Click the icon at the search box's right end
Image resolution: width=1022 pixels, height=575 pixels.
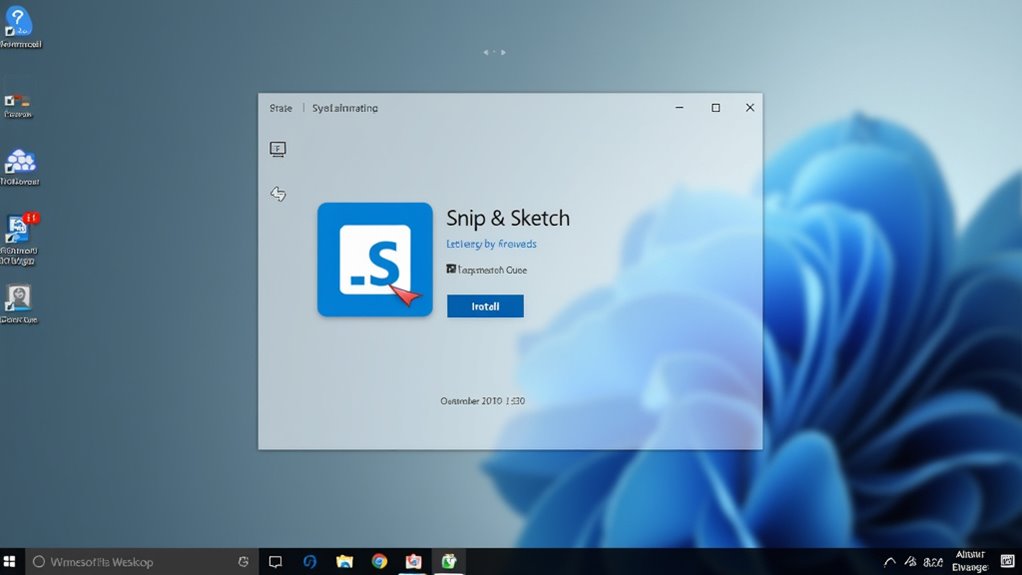pyautogui.click(x=243, y=561)
